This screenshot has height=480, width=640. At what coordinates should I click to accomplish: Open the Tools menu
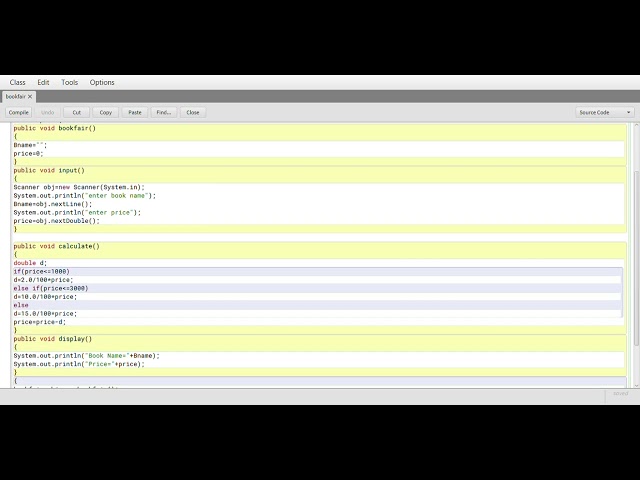(x=69, y=82)
